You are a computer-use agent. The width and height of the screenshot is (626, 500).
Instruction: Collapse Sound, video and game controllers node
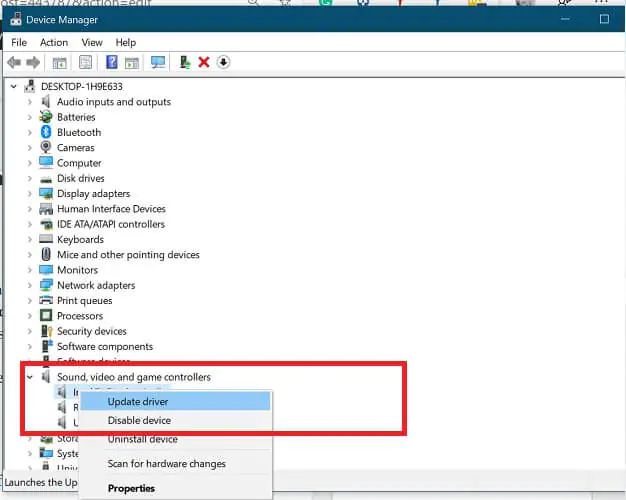click(x=30, y=377)
